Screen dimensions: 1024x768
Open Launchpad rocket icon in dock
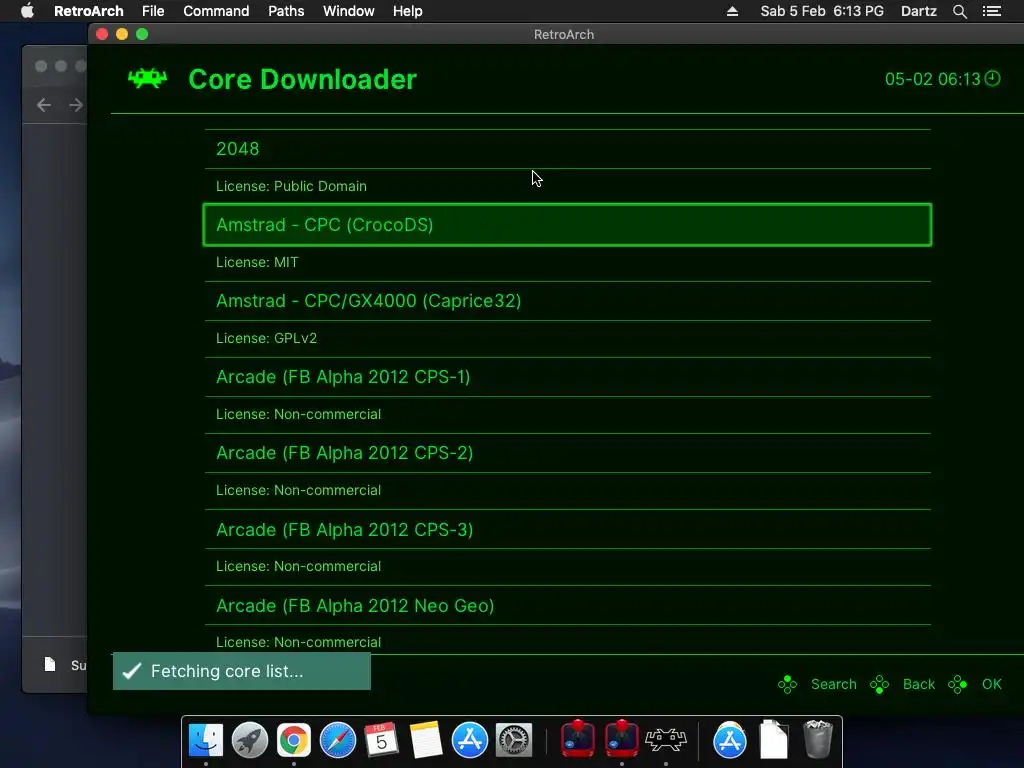pos(249,740)
